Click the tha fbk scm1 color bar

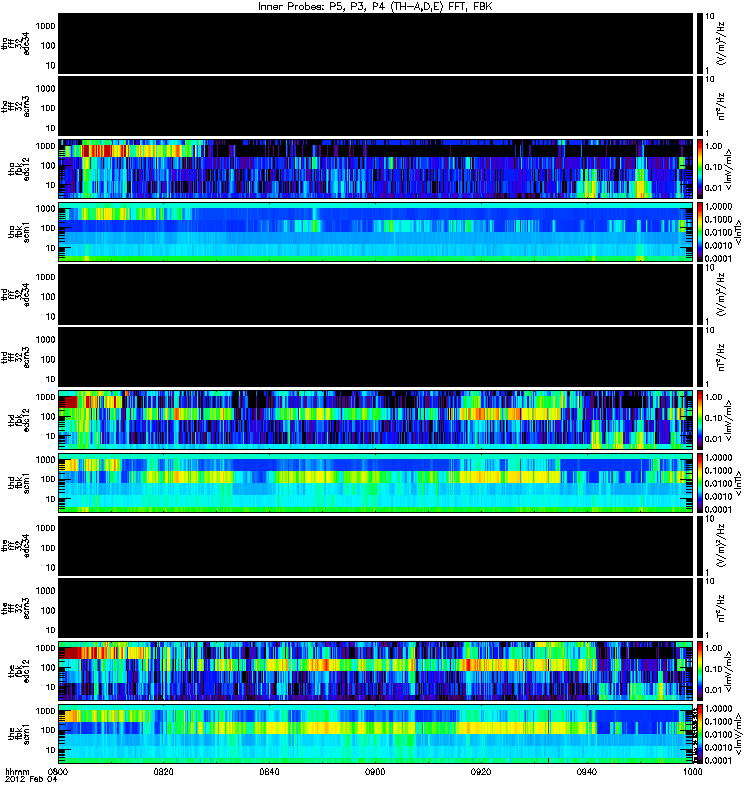(700, 232)
